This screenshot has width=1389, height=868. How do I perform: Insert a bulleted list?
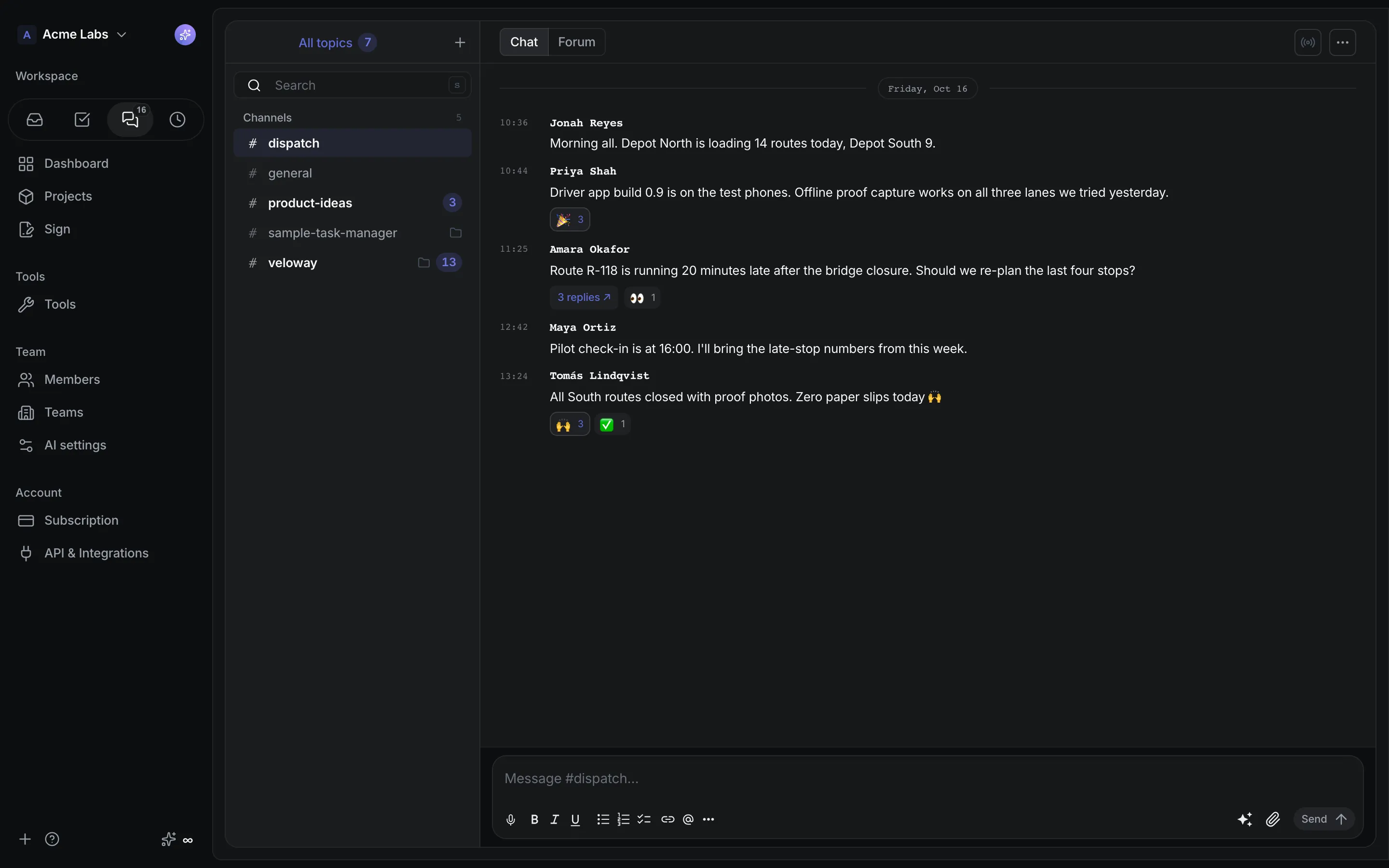[603, 819]
